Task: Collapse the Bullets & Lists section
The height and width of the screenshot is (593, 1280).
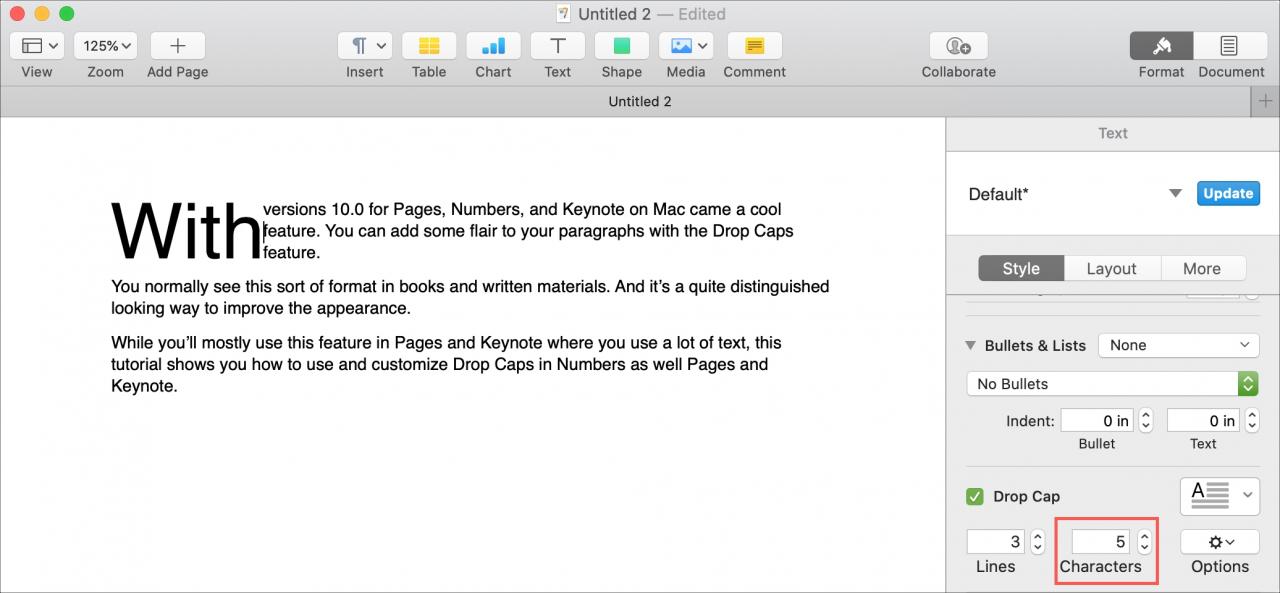Action: pyautogui.click(x=970, y=345)
